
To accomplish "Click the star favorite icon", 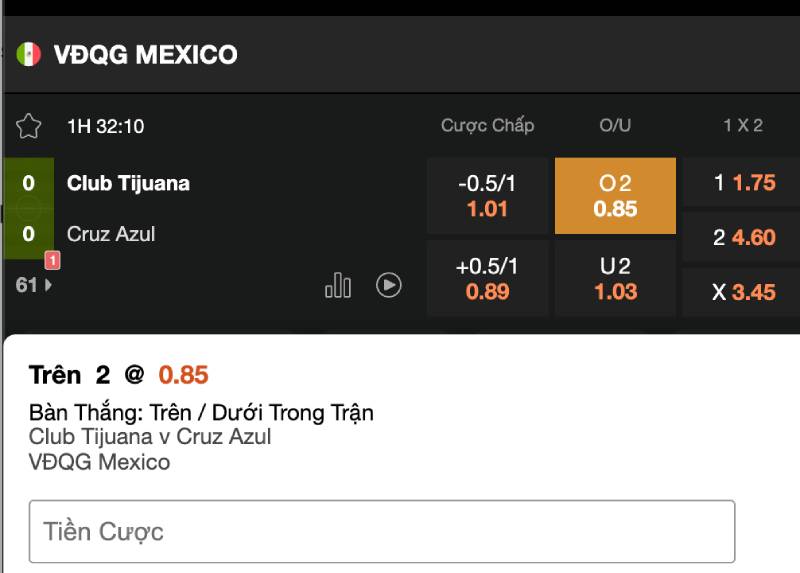I will [29, 126].
